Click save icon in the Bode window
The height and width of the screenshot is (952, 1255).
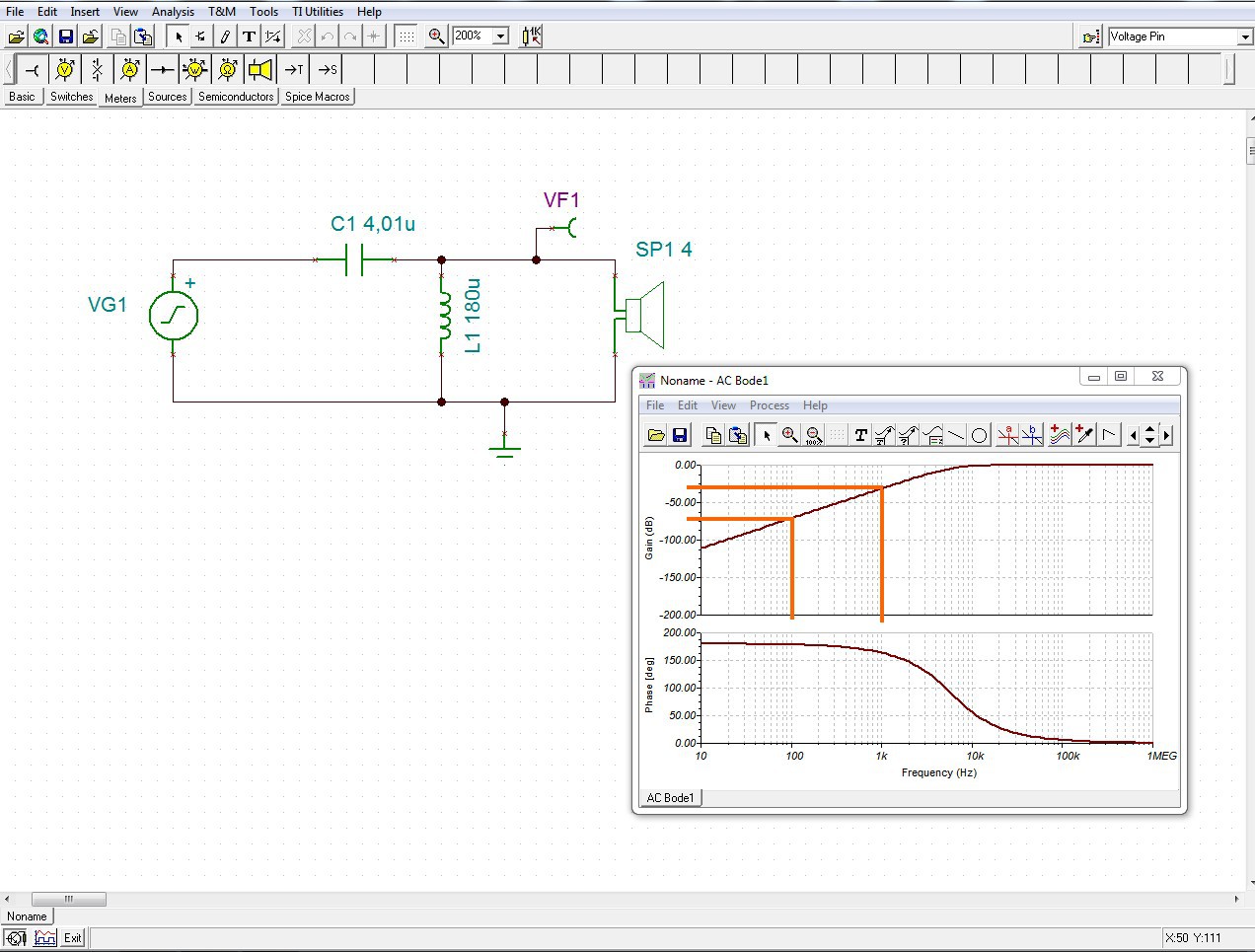coord(680,435)
